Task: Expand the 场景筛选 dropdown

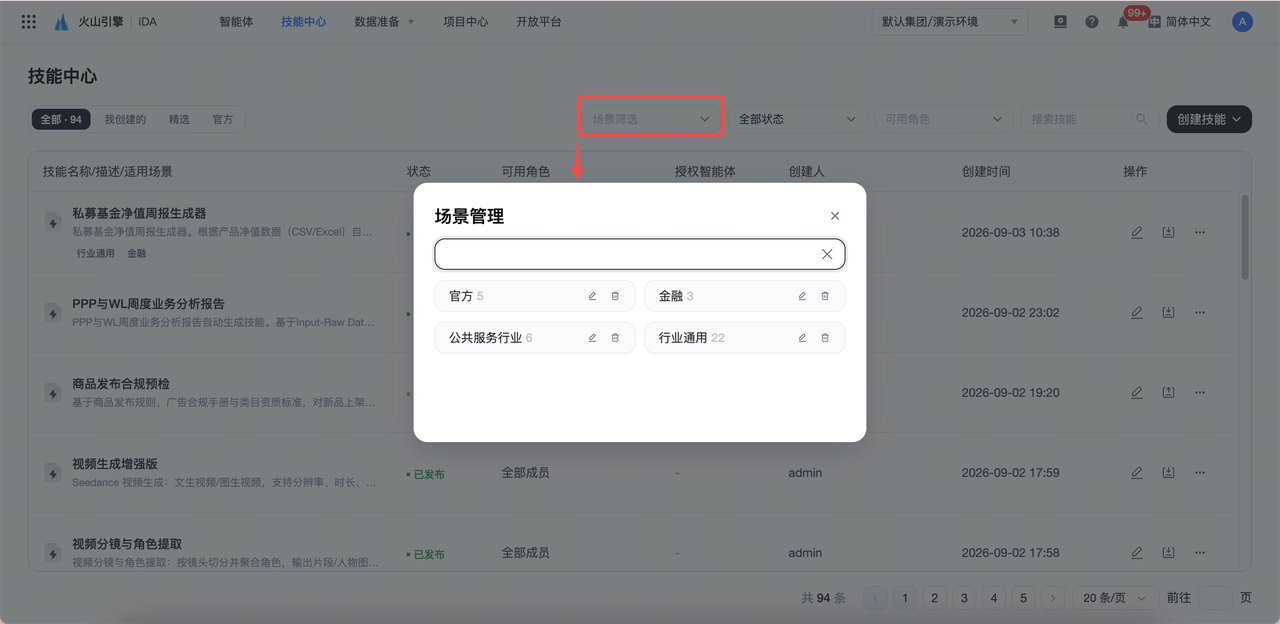Action: (x=650, y=119)
